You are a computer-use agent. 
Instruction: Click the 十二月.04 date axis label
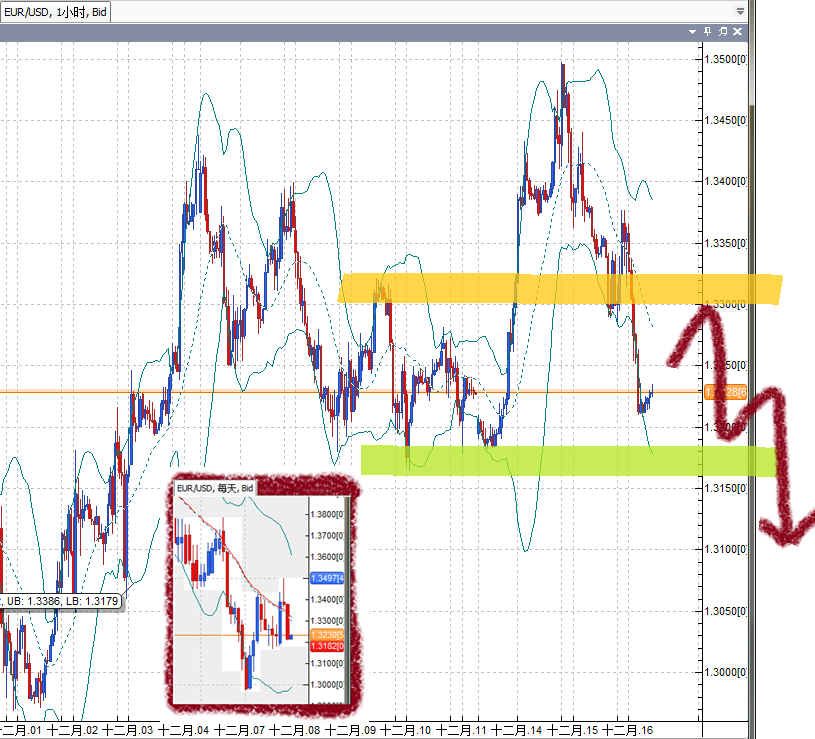point(183,730)
